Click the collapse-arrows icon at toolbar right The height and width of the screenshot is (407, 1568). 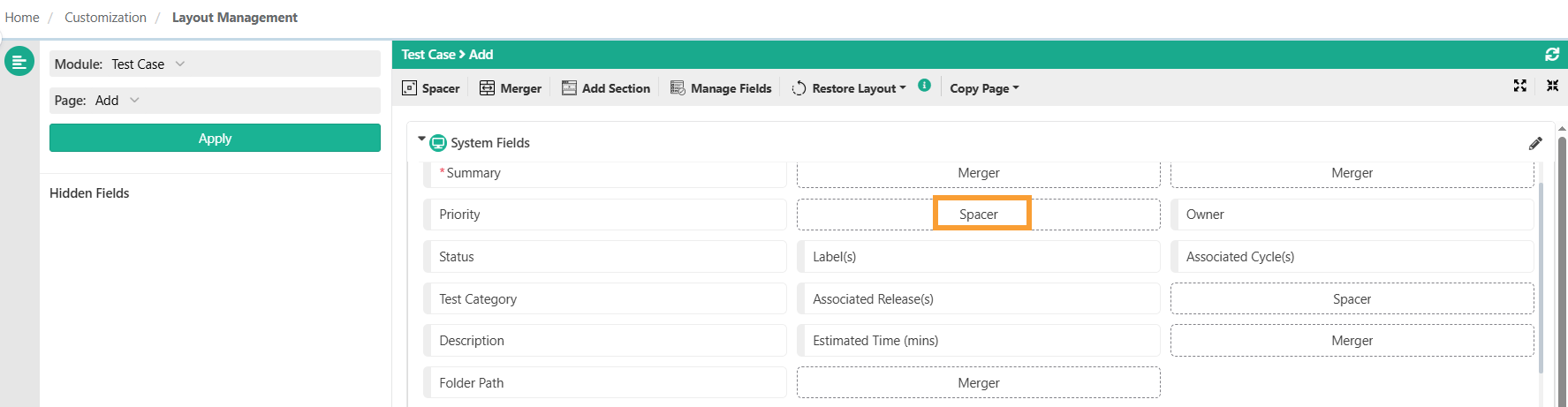point(1552,86)
